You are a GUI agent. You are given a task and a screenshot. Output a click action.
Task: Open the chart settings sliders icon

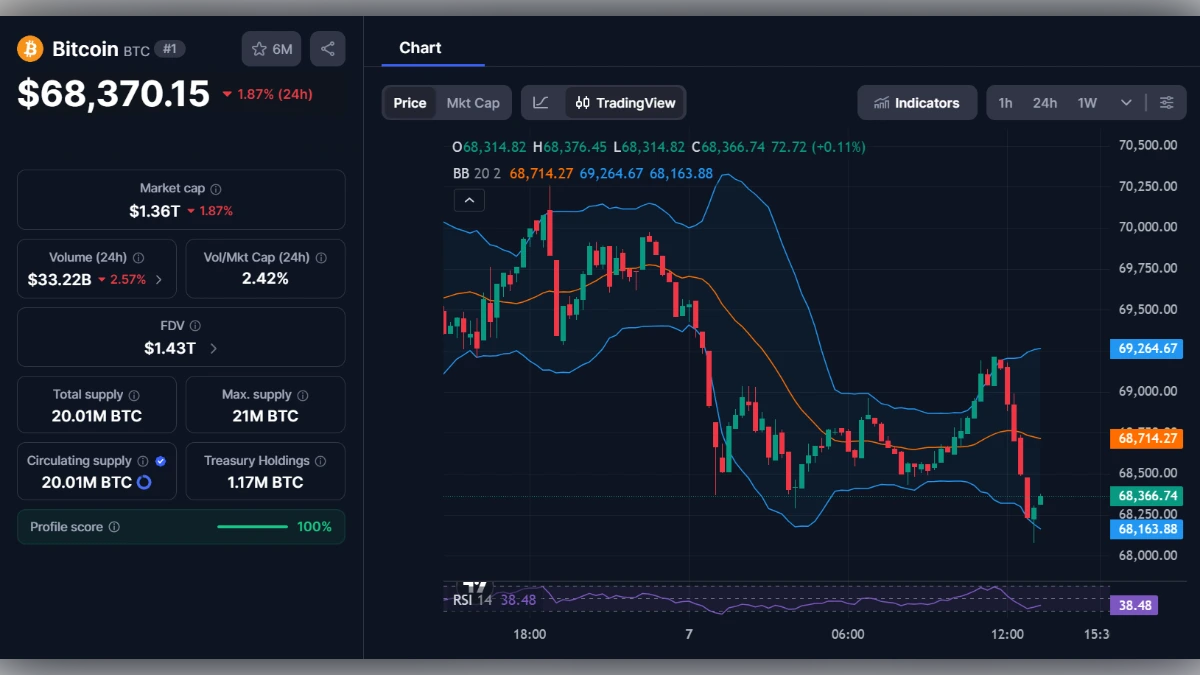(1167, 102)
